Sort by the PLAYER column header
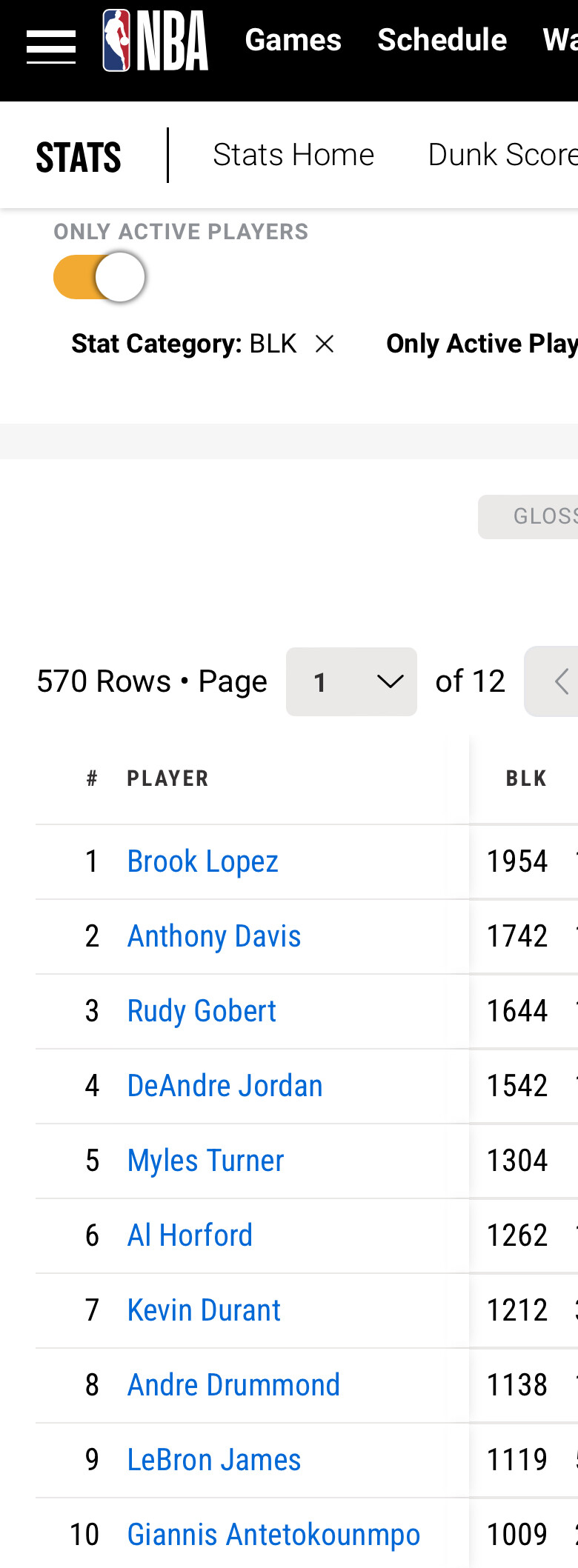Viewport: 578px width, 1568px height. pos(168,778)
